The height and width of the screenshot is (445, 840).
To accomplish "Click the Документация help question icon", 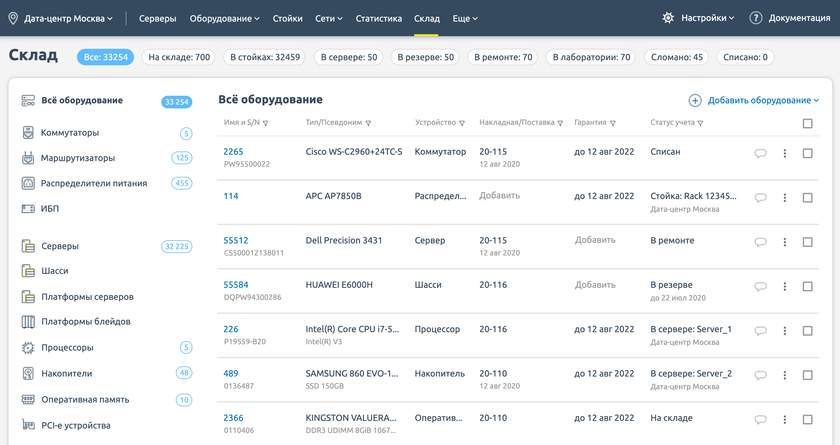I will (755, 18).
